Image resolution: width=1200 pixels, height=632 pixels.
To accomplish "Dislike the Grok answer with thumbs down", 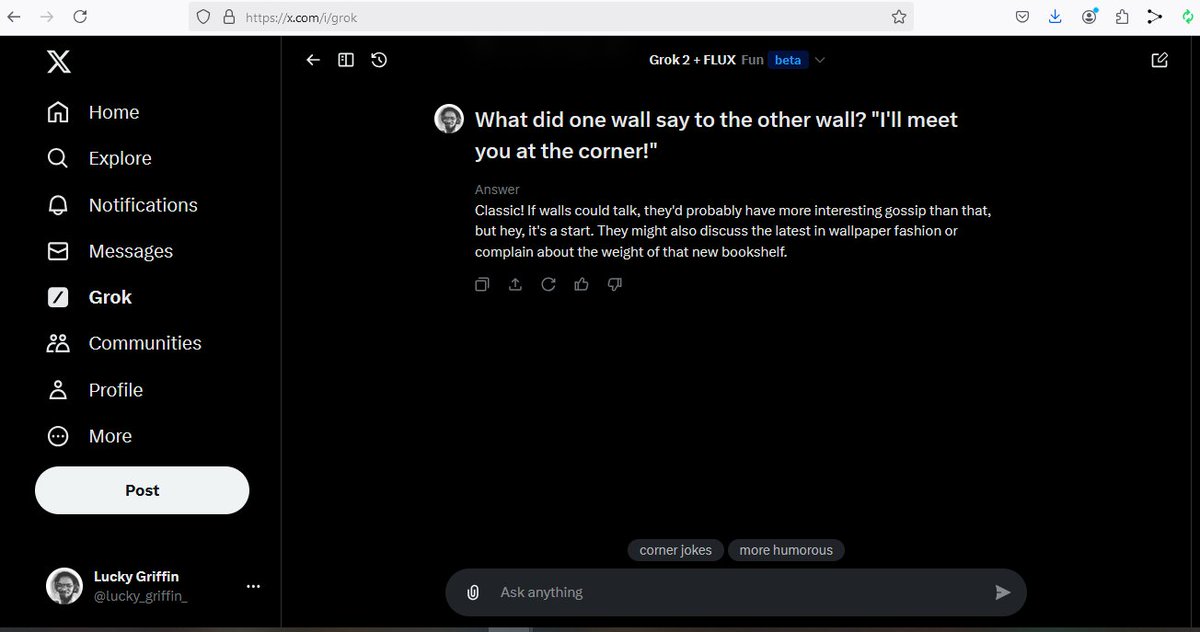I will (615, 284).
